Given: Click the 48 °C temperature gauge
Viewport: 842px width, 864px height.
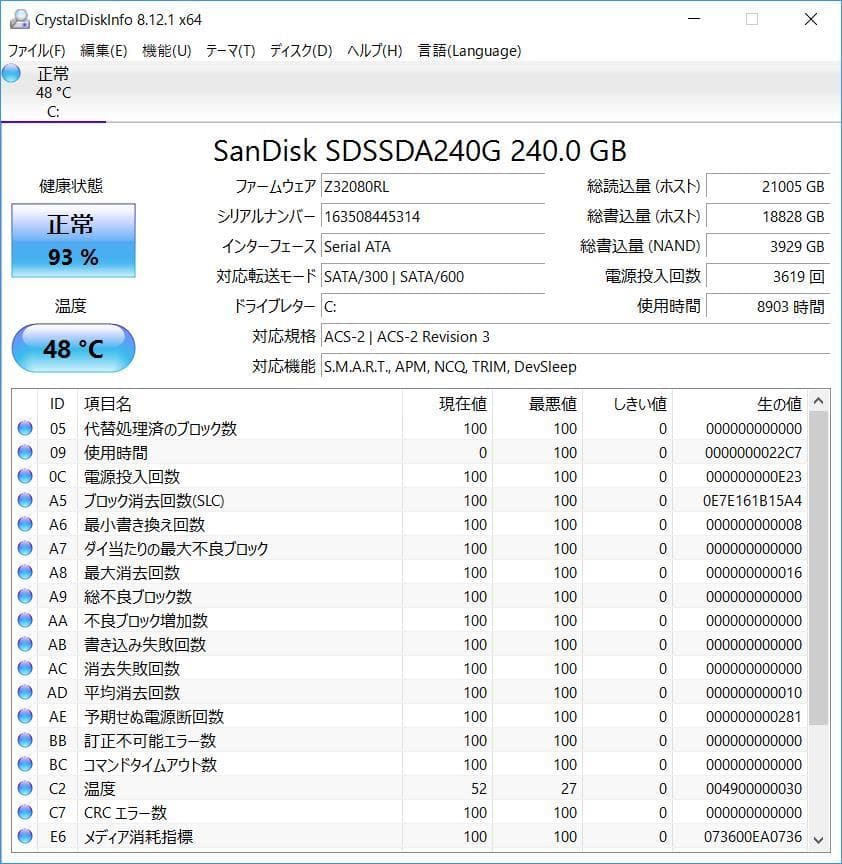Looking at the screenshot, I should point(72,348).
